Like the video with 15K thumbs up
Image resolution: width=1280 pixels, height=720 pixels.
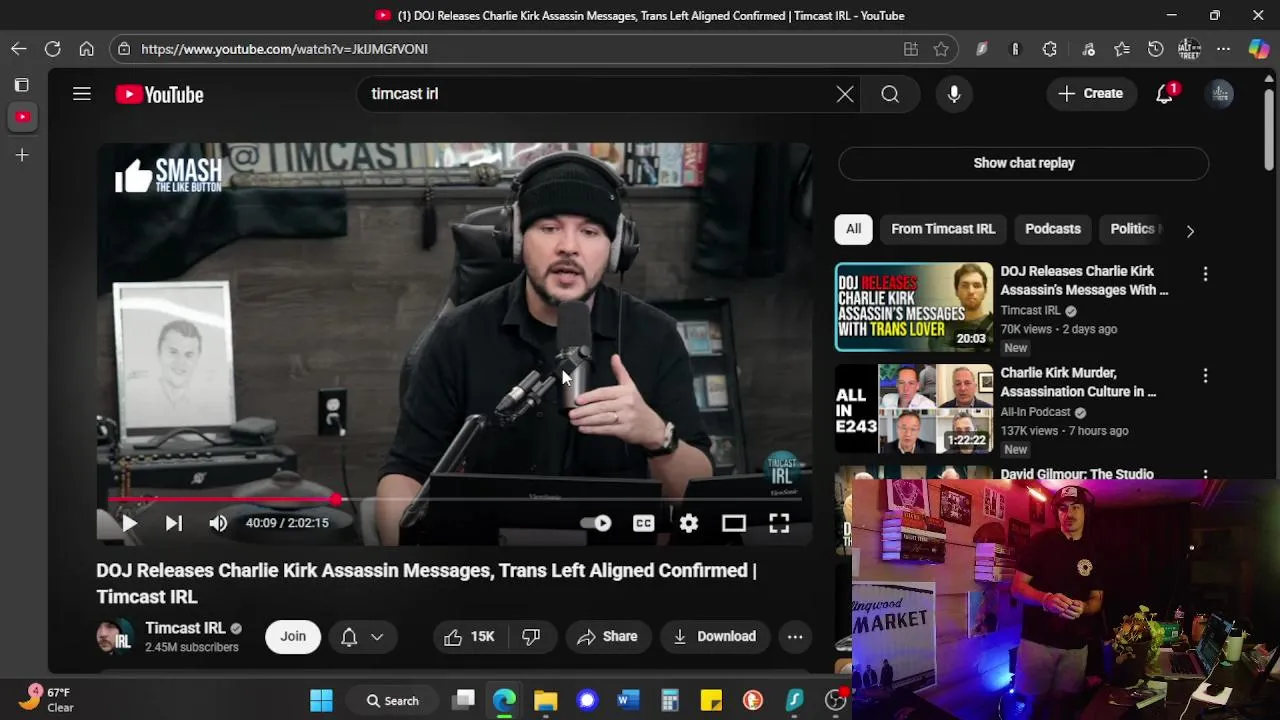[470, 637]
